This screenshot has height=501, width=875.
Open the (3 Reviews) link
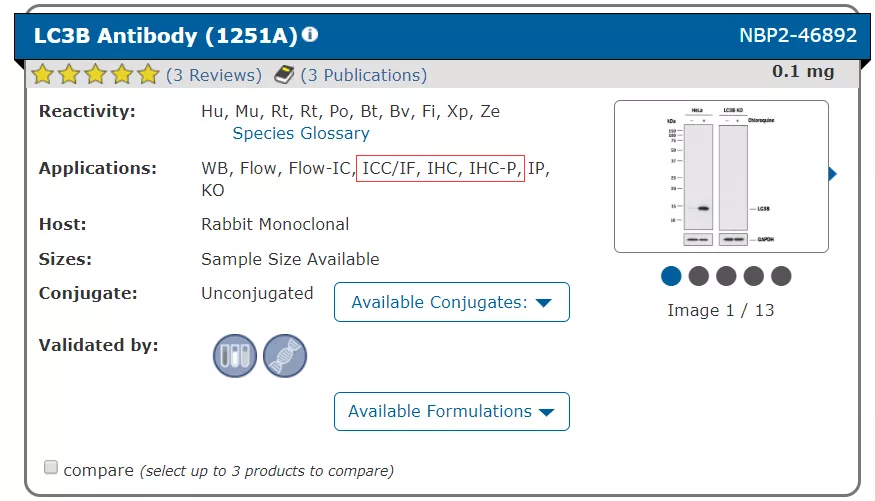[x=214, y=75]
